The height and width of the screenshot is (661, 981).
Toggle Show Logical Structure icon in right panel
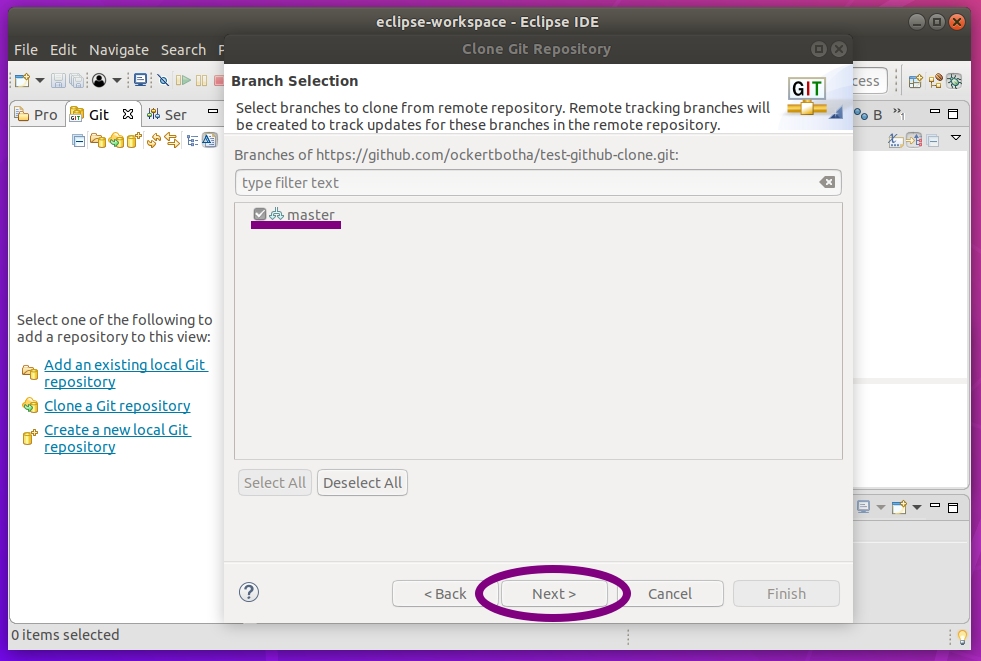(x=896, y=140)
